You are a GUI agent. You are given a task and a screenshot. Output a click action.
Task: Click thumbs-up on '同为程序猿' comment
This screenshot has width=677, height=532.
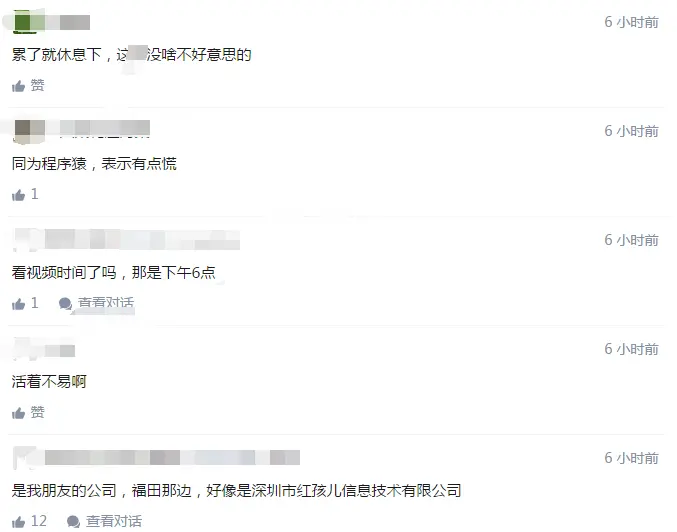(x=19, y=195)
